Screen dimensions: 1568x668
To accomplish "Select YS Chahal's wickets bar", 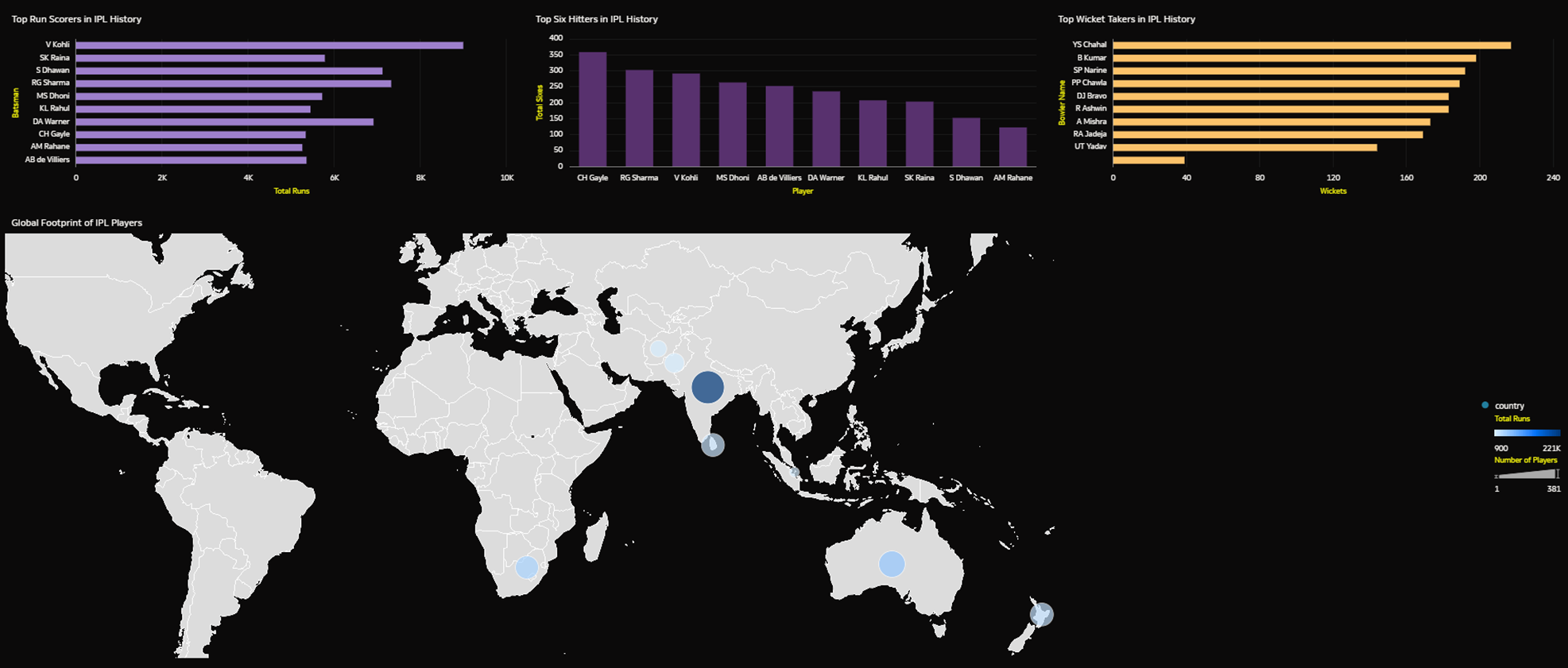I will pyautogui.click(x=1312, y=45).
